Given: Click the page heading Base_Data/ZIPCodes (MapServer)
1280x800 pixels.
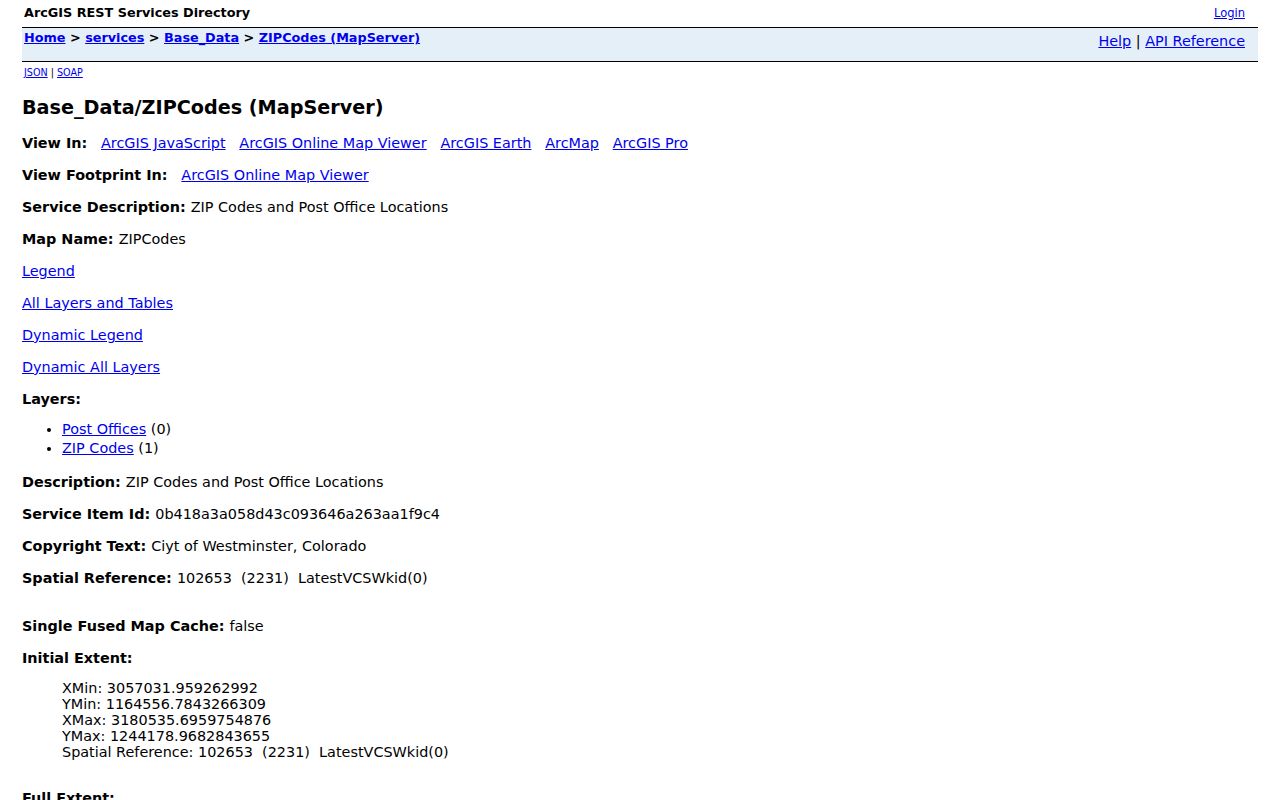Looking at the screenshot, I should [203, 107].
